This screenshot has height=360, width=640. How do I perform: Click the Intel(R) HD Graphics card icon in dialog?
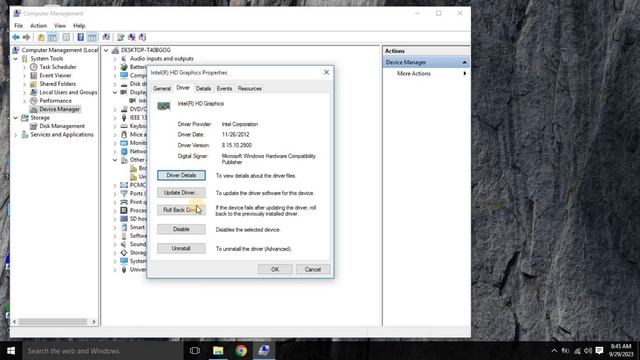tap(164, 106)
